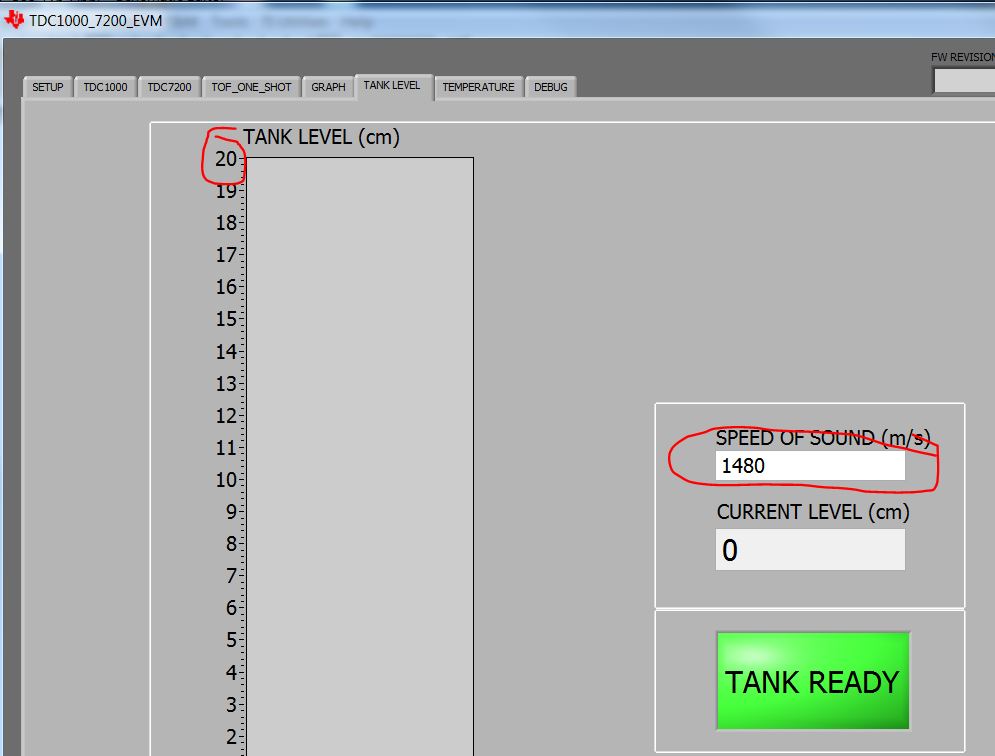
Task: Click the 14 label on tank scale
Action: click(226, 352)
